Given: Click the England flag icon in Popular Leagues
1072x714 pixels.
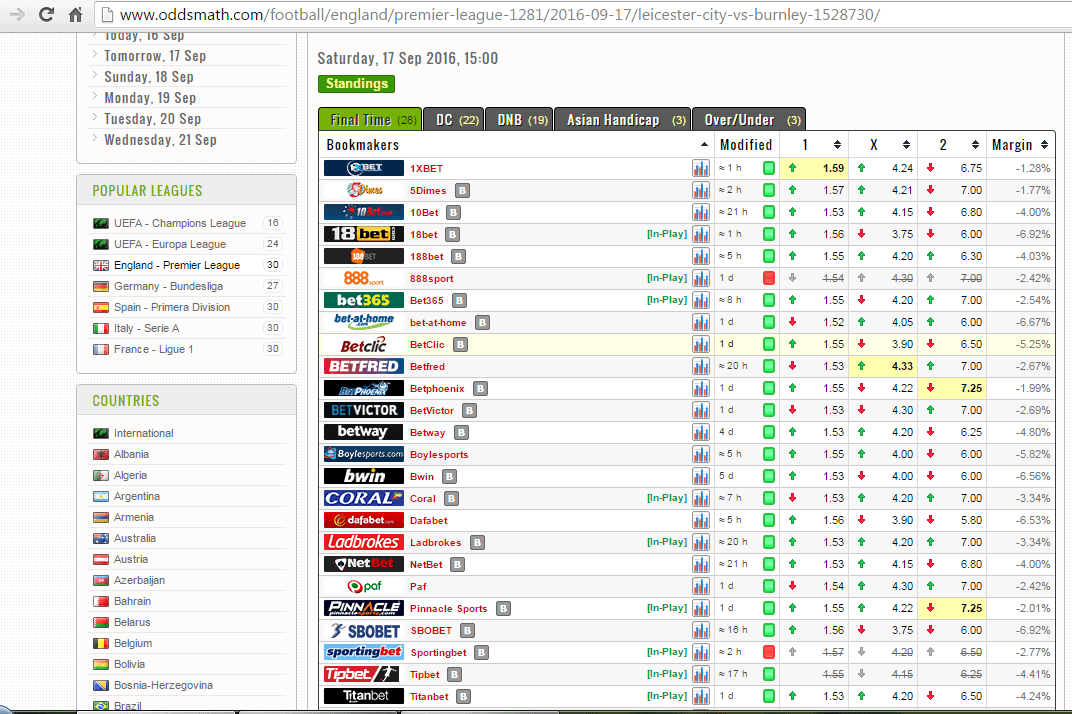Looking at the screenshot, I should click(100, 265).
